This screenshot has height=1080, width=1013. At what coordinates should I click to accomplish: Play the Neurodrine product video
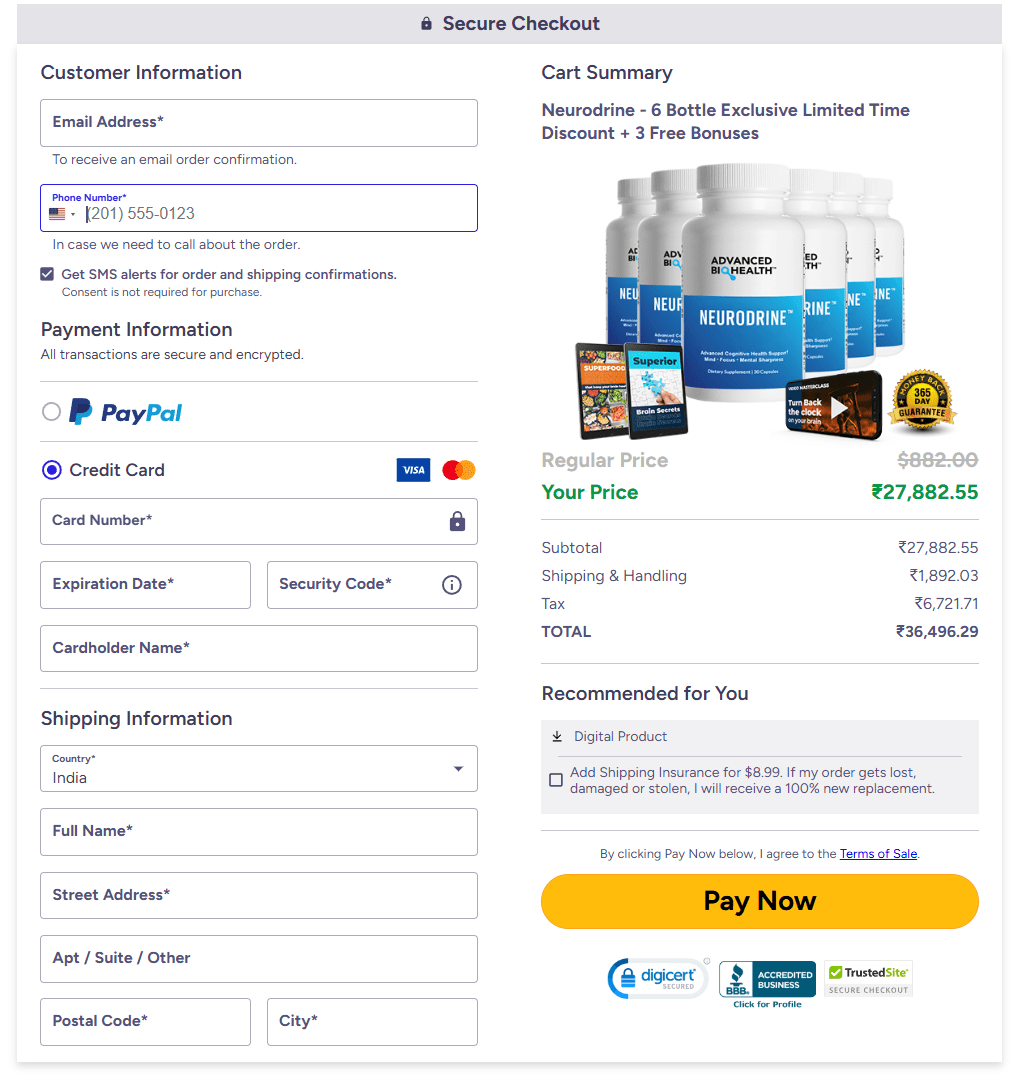(838, 407)
